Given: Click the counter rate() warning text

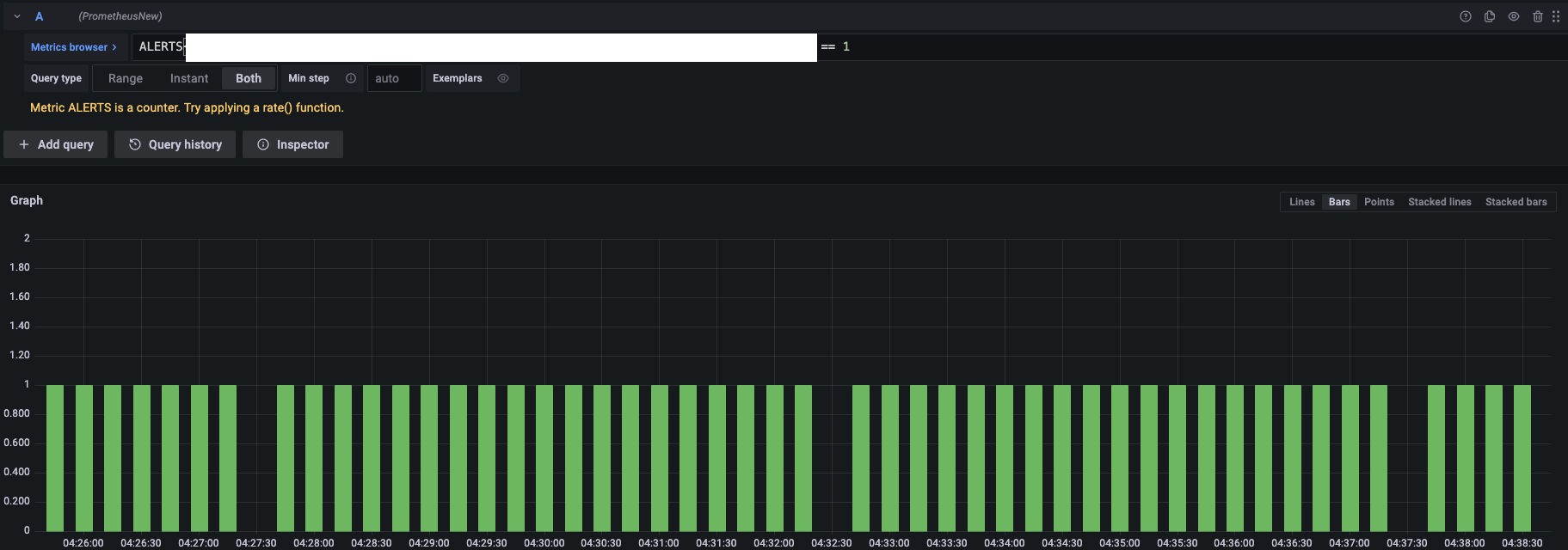Looking at the screenshot, I should 187,107.
